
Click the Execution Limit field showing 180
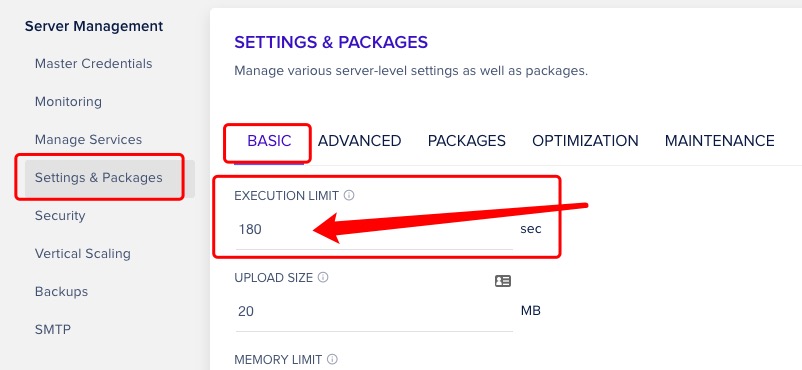(x=374, y=229)
